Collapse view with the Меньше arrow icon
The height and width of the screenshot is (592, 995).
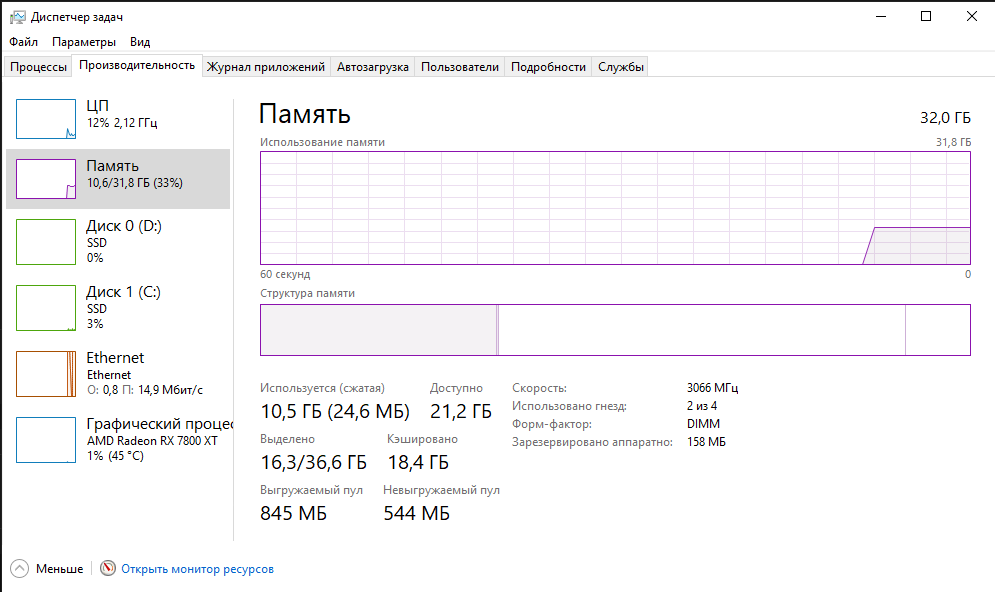pos(20,569)
